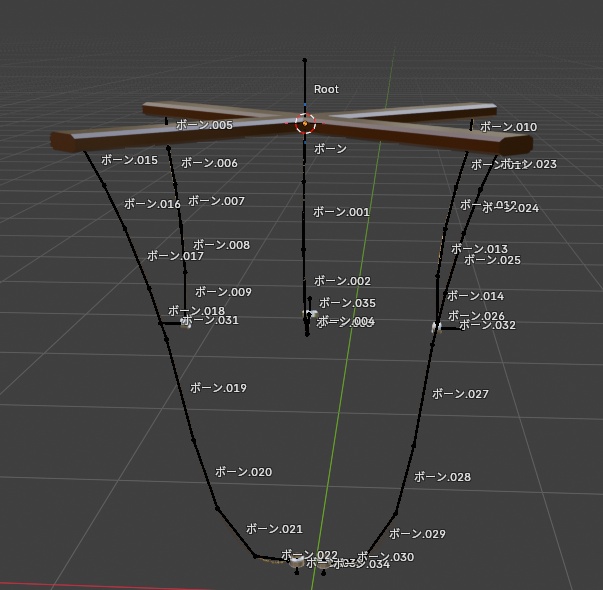Click the ボーン.002 bone label

(342, 281)
